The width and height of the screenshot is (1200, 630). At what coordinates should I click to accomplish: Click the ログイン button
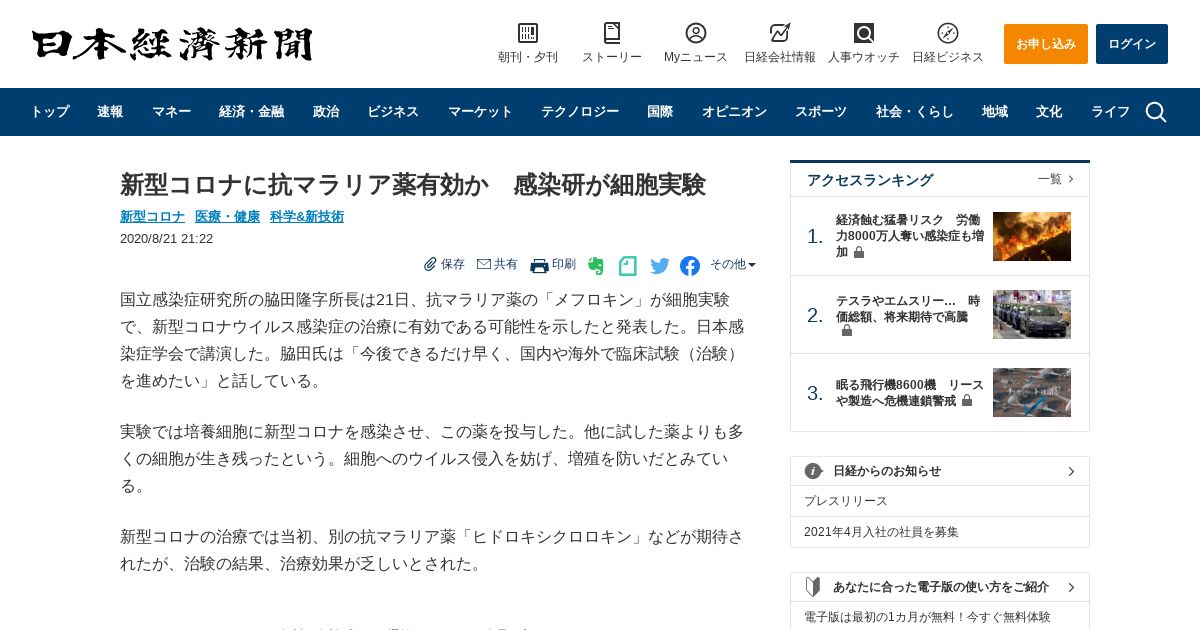[1132, 44]
